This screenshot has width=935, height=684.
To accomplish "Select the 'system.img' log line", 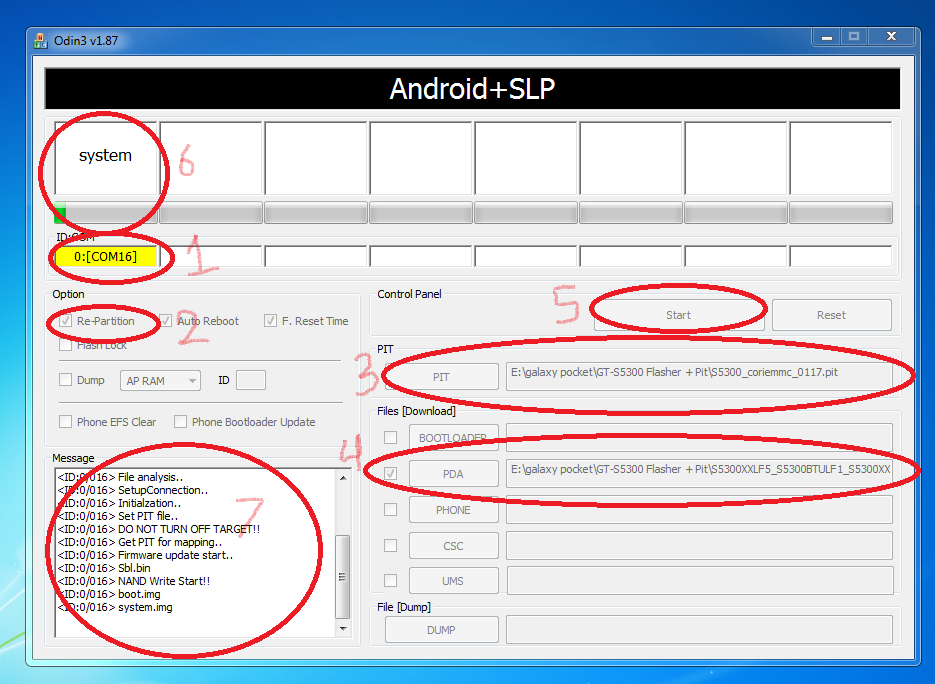I will (x=115, y=608).
